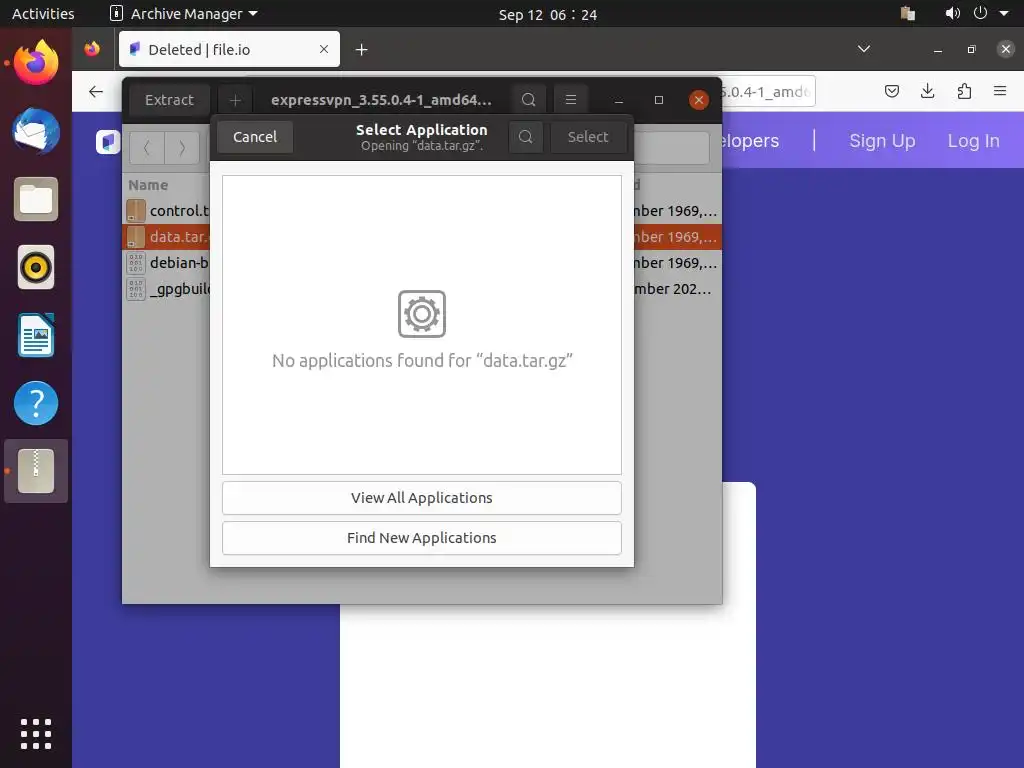Click View All Applications
The height and width of the screenshot is (768, 1024).
pyautogui.click(x=421, y=498)
